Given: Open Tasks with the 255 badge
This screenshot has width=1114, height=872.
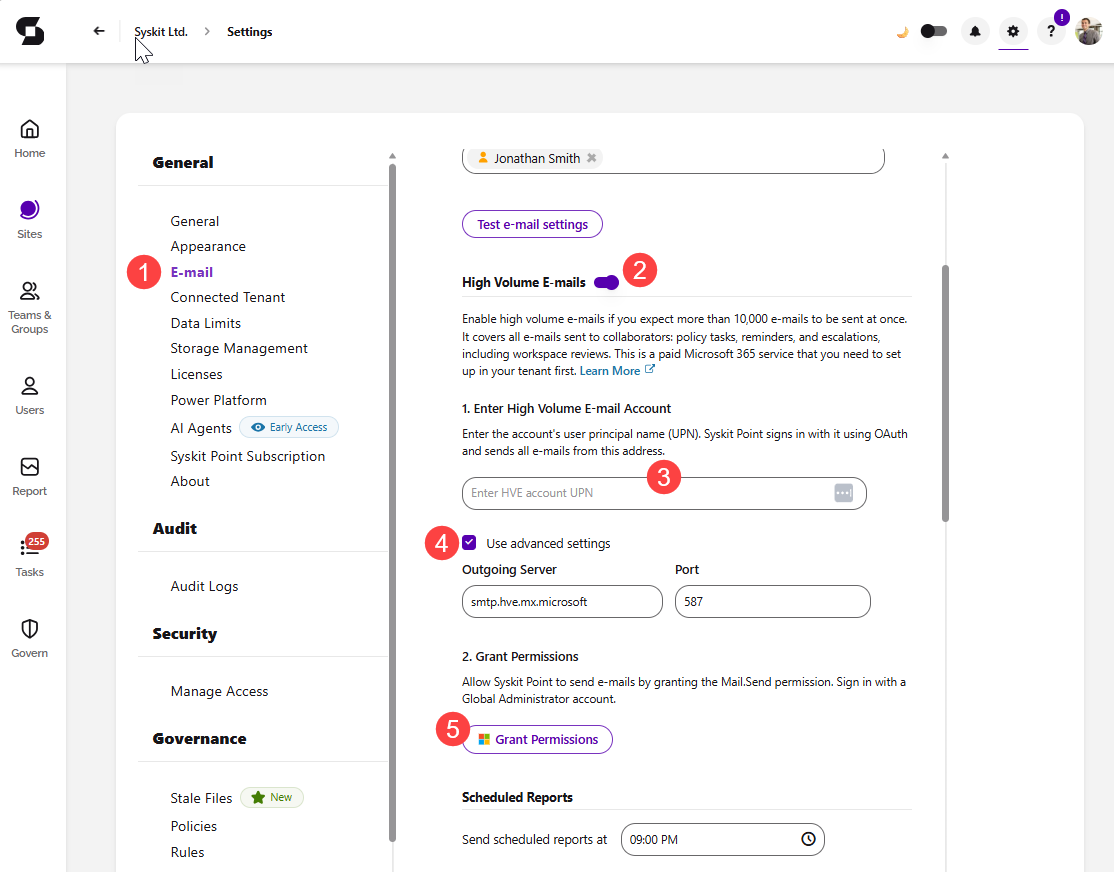Looking at the screenshot, I should [30, 556].
